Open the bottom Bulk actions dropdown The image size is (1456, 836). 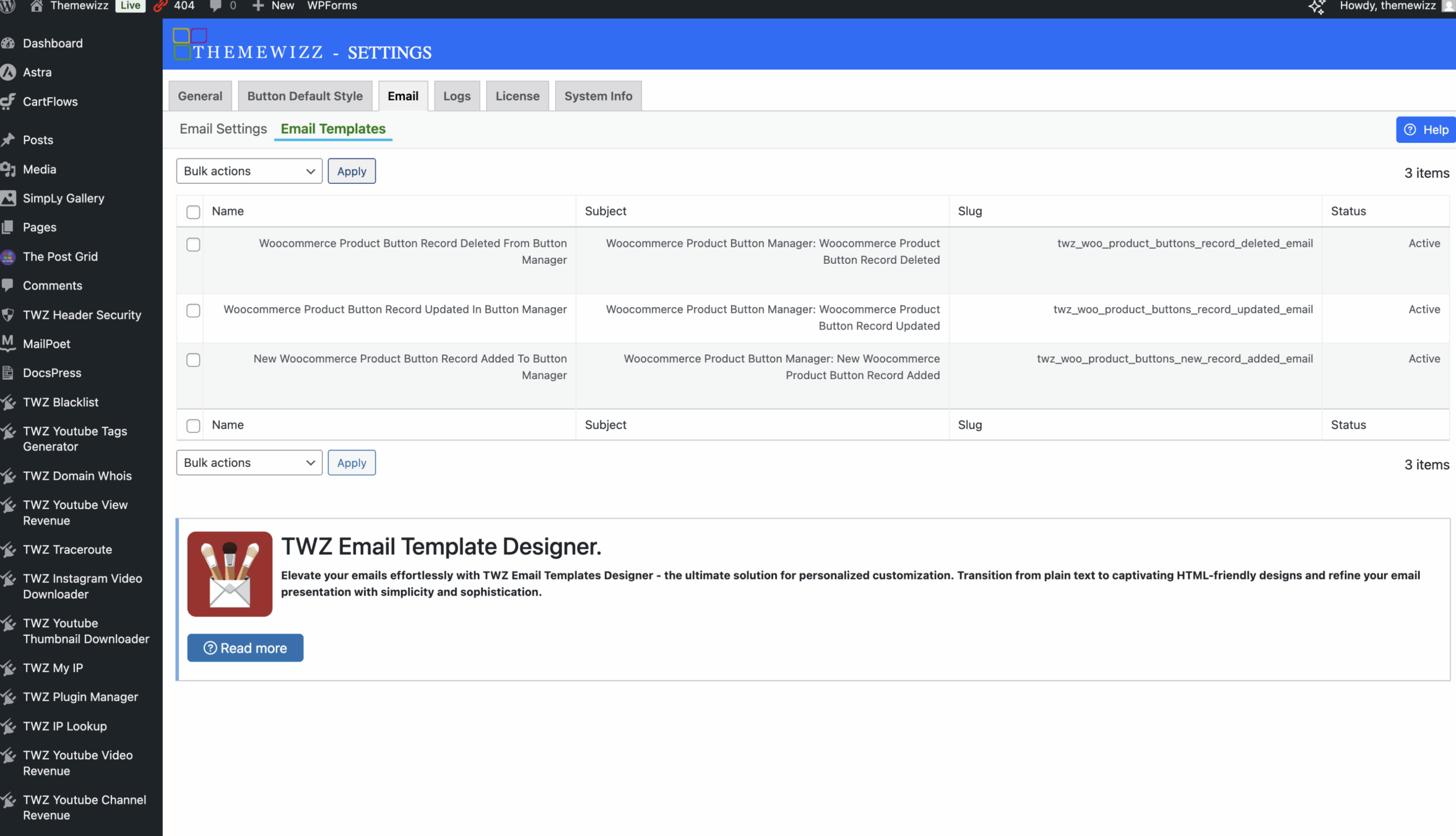click(249, 463)
